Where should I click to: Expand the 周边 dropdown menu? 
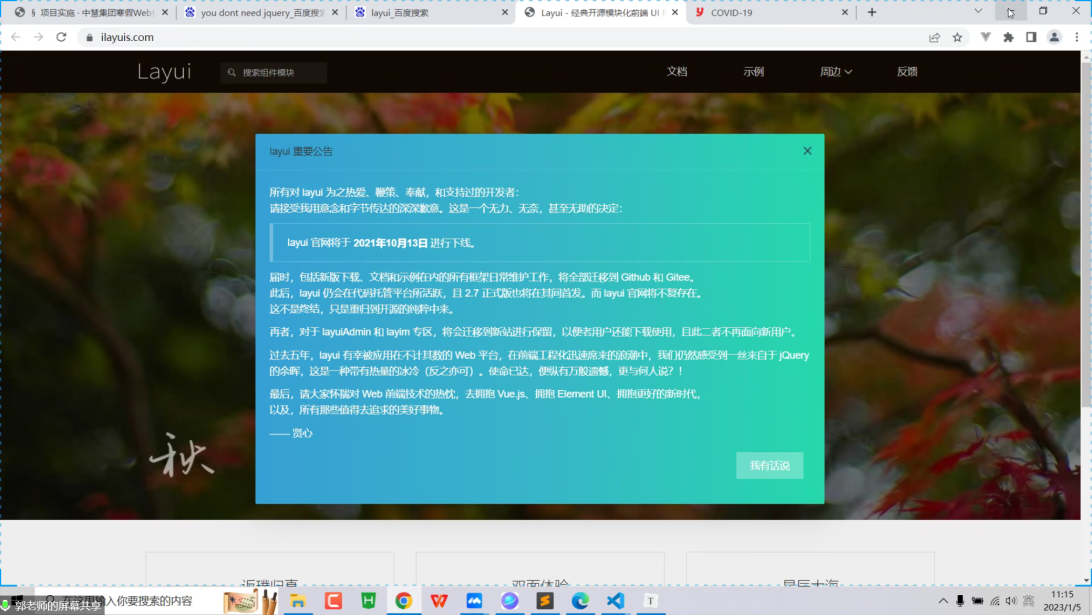pyautogui.click(x=836, y=72)
